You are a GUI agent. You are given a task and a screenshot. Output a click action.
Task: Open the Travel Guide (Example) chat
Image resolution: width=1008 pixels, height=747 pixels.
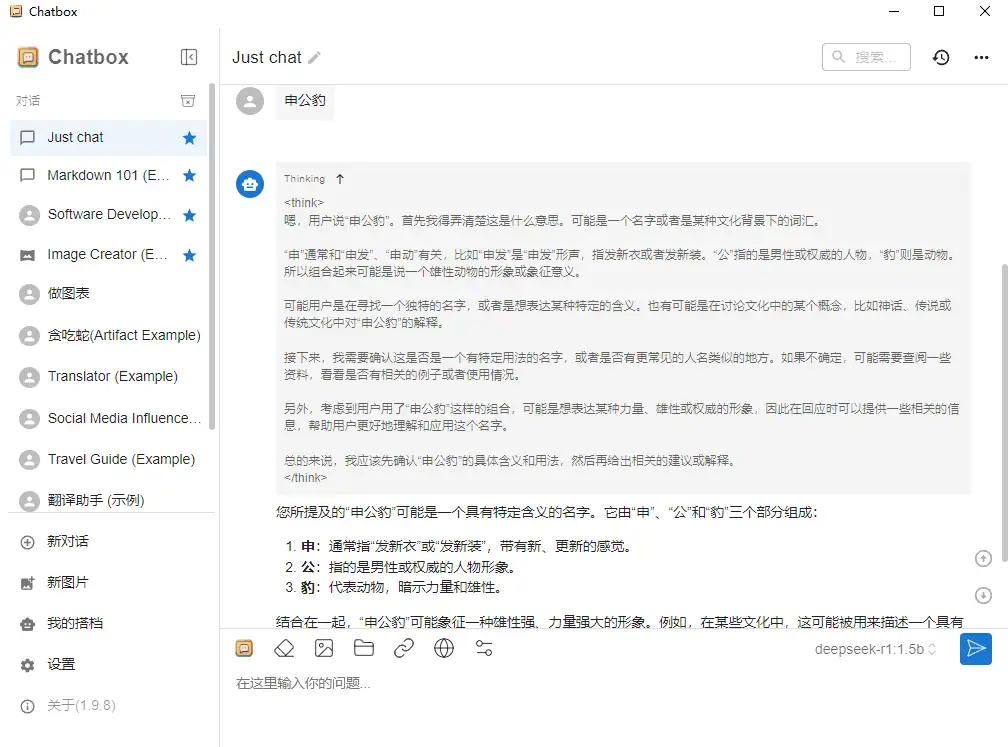[108, 460]
